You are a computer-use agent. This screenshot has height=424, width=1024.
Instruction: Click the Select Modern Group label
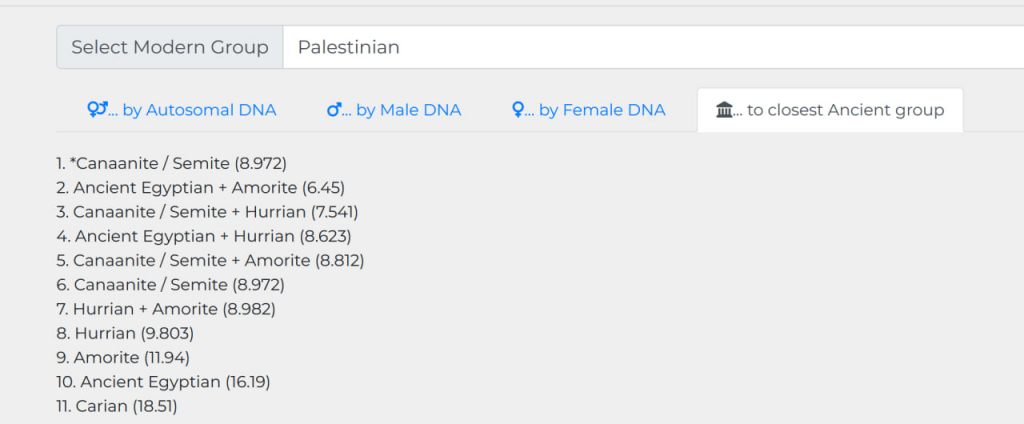pos(170,47)
